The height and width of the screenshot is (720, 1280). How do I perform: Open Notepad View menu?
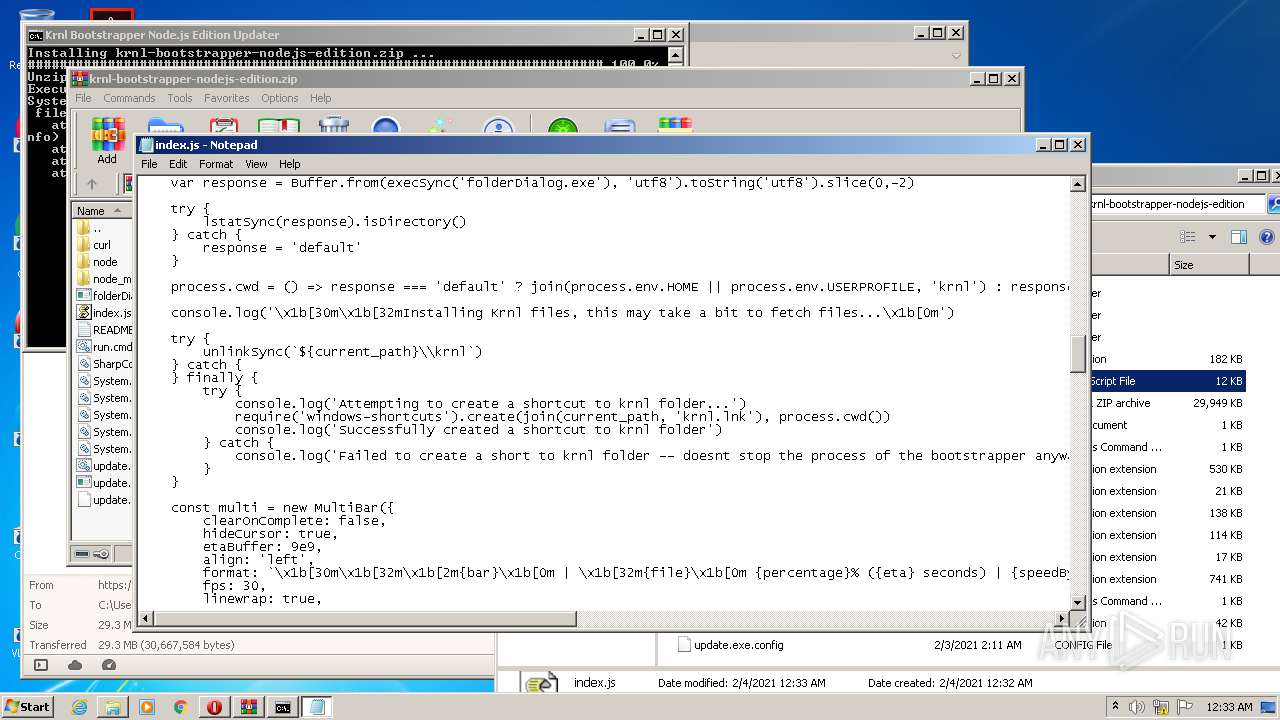tap(256, 164)
